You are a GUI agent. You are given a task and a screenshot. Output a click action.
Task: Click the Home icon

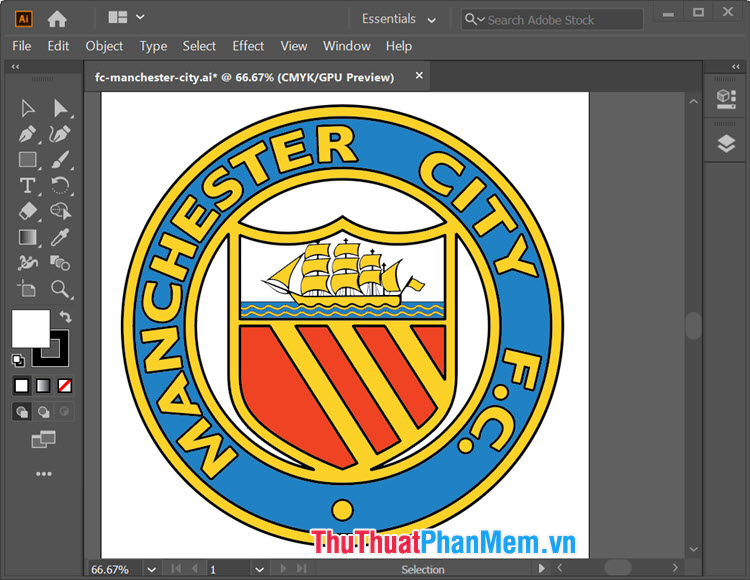coord(57,19)
